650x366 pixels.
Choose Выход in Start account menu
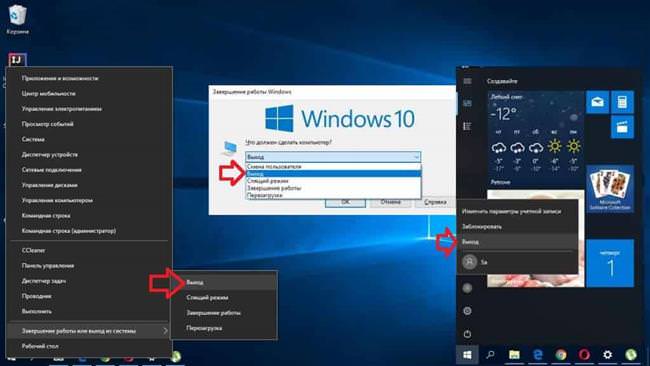click(x=517, y=242)
